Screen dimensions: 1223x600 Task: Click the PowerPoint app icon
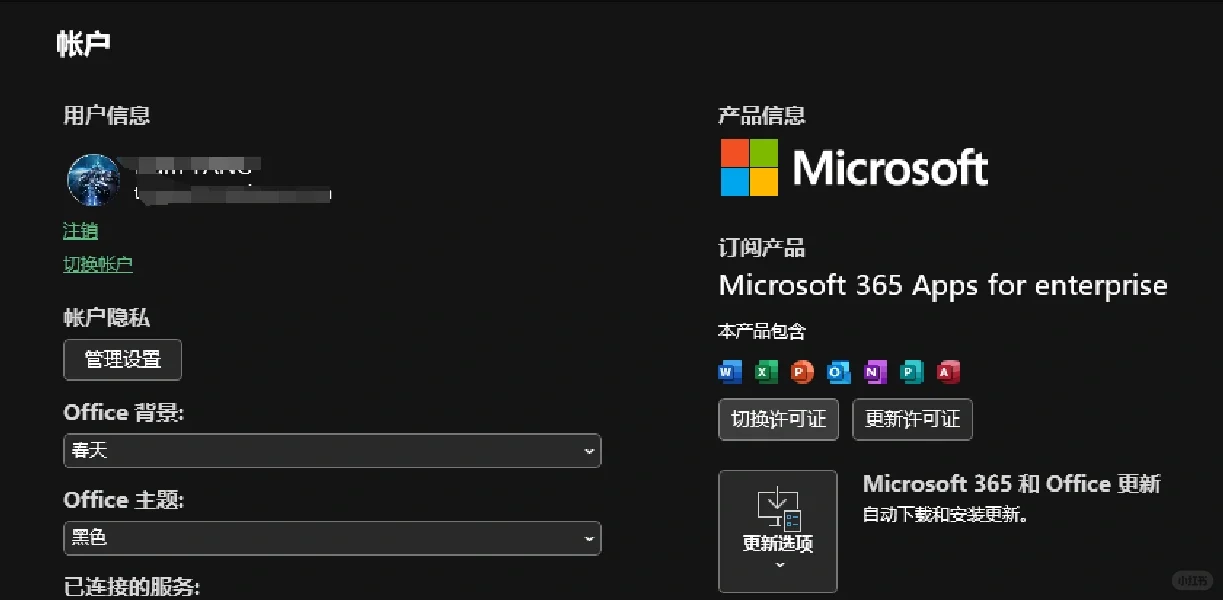pyautogui.click(x=802, y=373)
